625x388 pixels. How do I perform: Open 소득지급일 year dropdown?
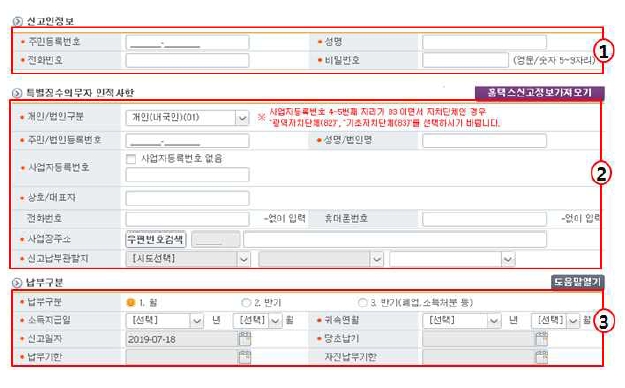tap(165, 321)
